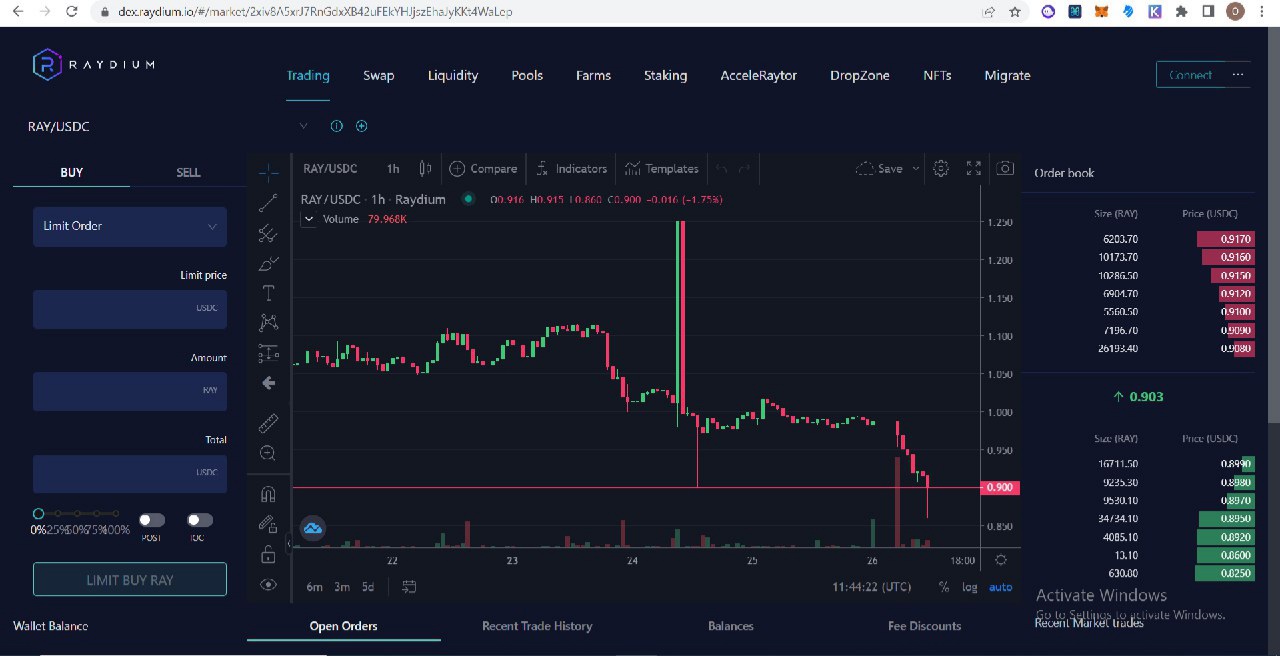
Task: Change the 1h chart interval
Action: (393, 169)
